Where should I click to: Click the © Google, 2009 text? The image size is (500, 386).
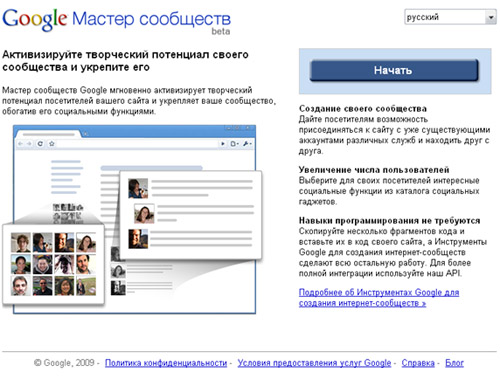point(64,363)
